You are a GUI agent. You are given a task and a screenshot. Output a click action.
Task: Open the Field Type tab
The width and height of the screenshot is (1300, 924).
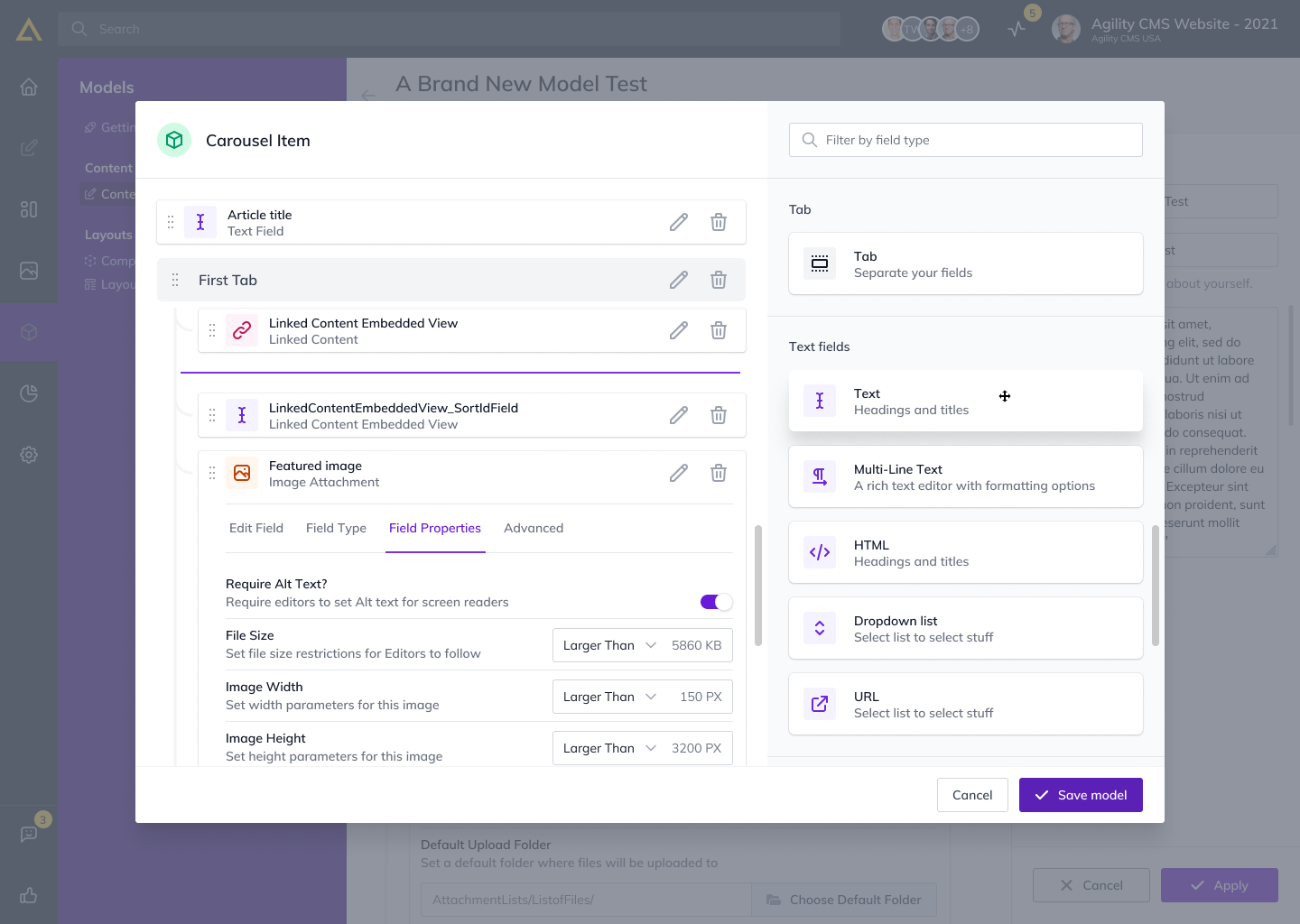tap(336, 528)
